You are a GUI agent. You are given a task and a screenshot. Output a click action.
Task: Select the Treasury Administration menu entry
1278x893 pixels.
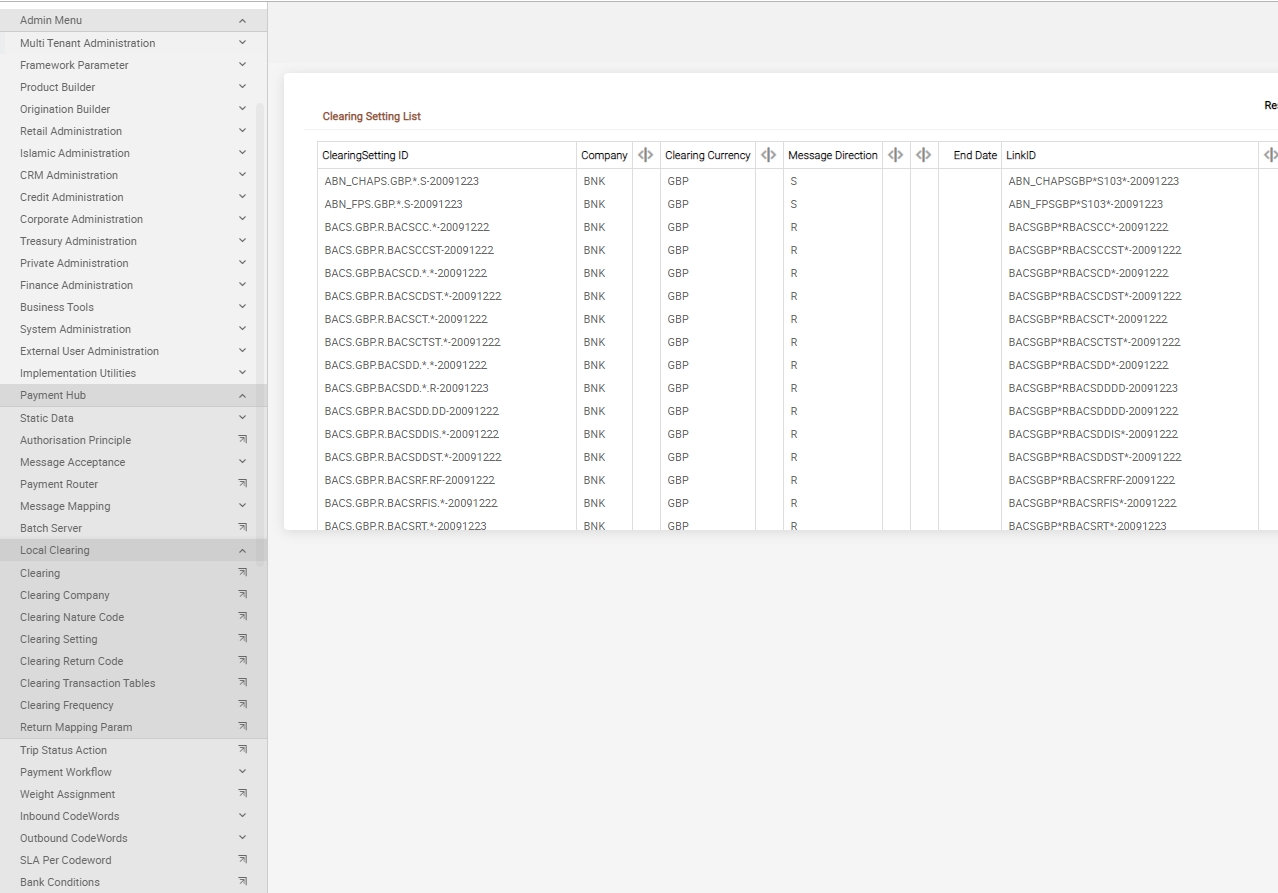tap(78, 241)
